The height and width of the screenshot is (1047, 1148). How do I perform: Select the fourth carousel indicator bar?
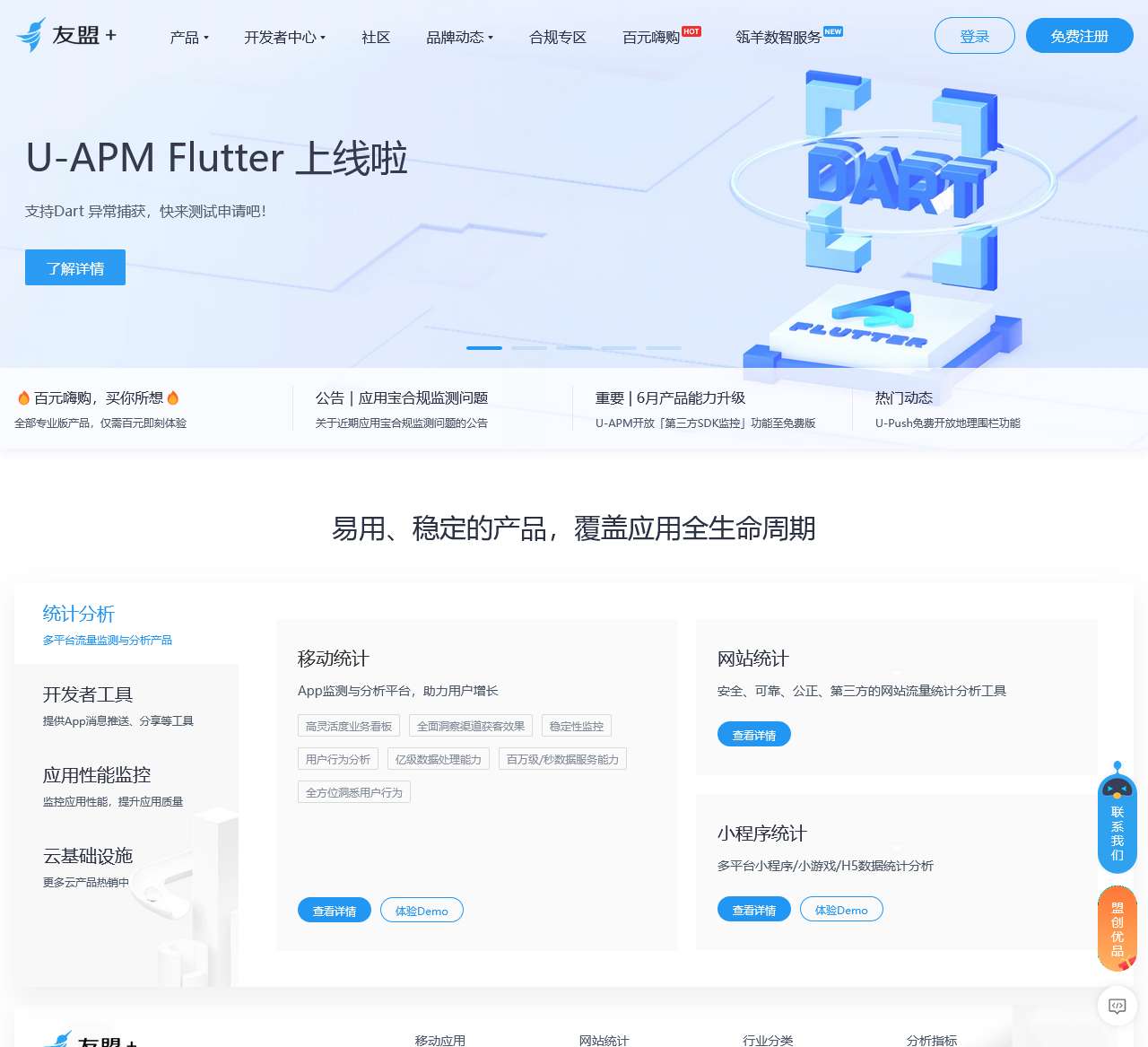pos(619,348)
